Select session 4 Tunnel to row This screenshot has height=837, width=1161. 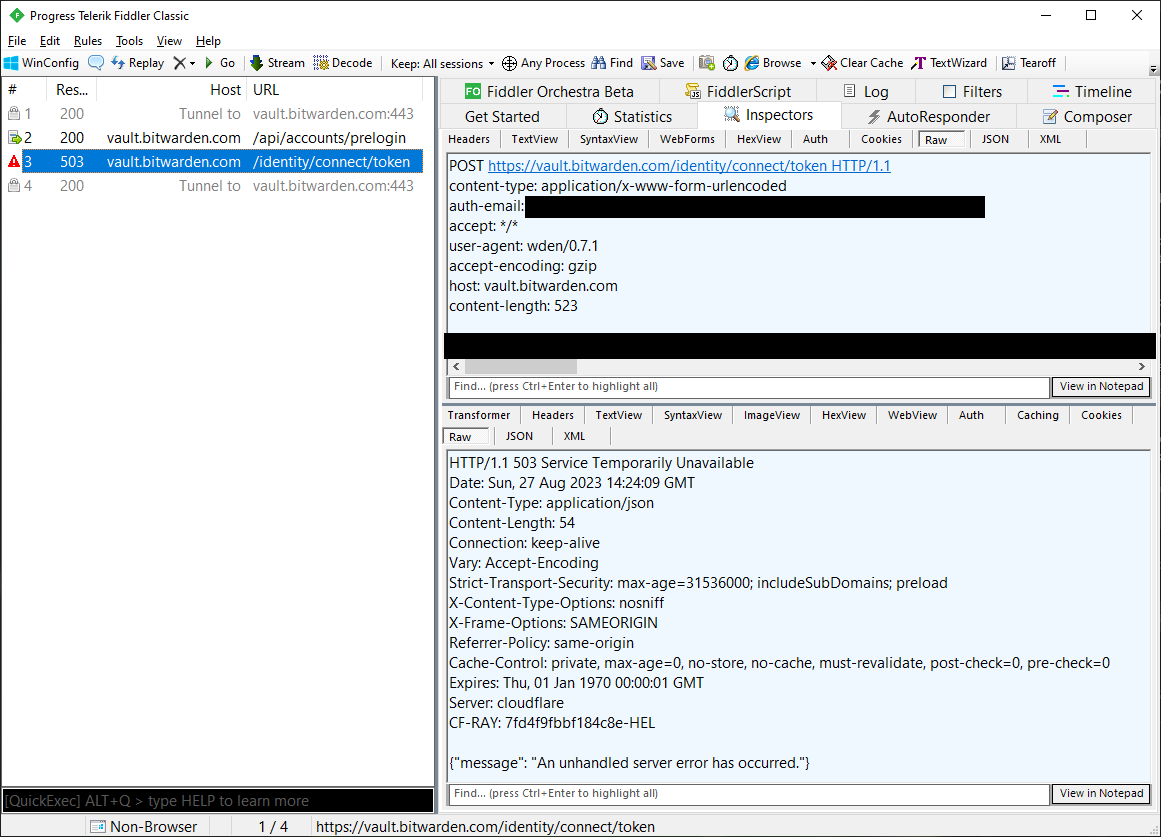click(213, 186)
